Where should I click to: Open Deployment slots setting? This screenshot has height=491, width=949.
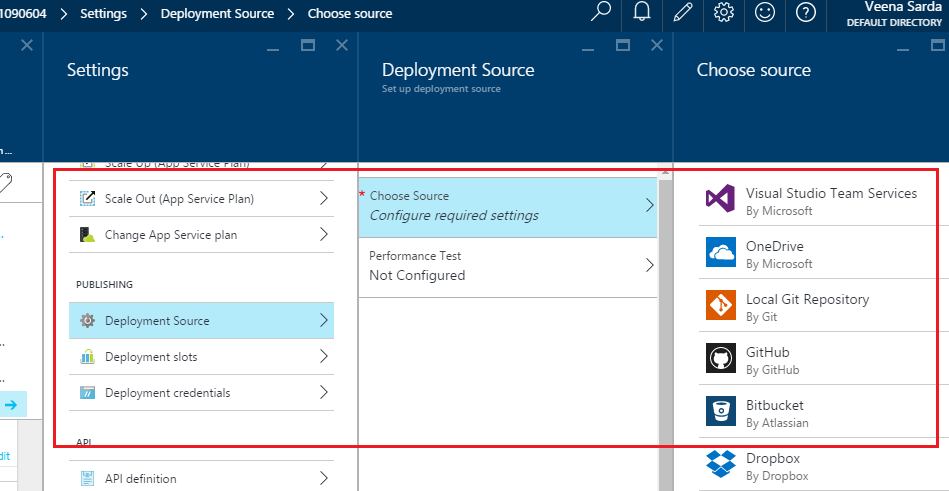pos(201,357)
